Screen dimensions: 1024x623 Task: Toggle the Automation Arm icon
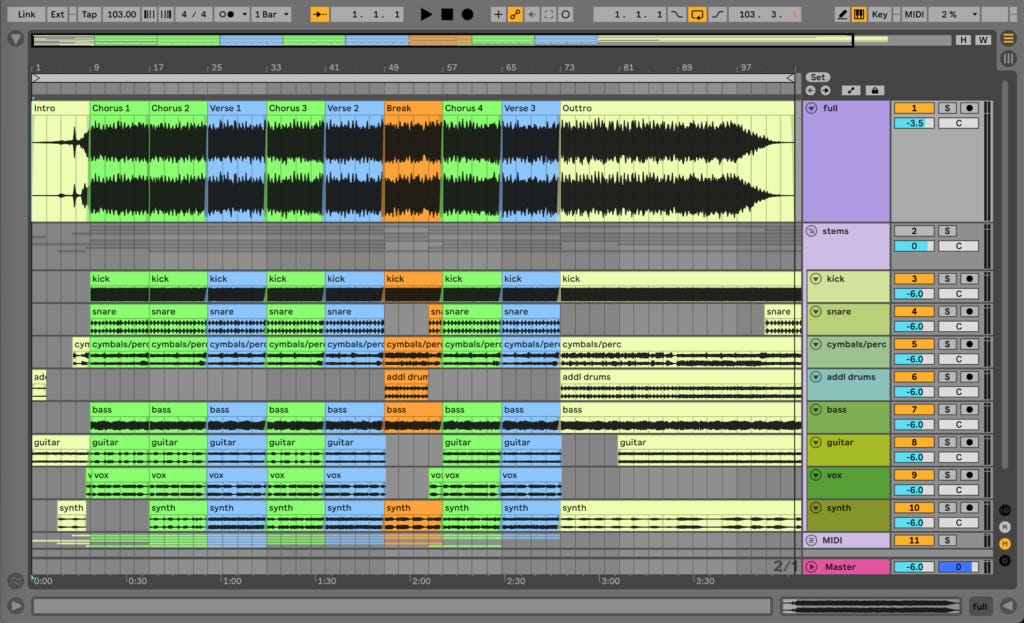tap(515, 14)
